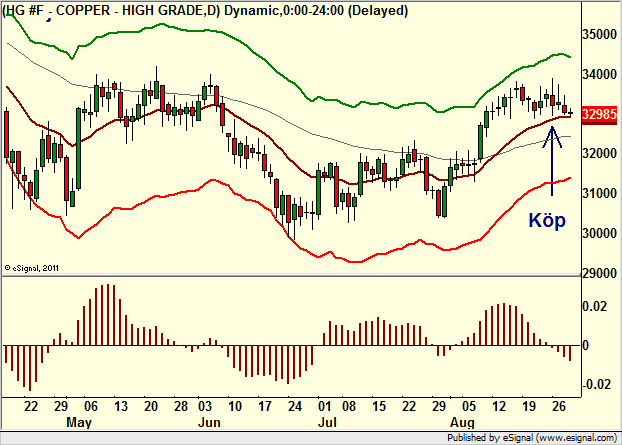Screen dimensions: 622x445
Task: Click the 31000 price axis label
Action: (x=599, y=193)
